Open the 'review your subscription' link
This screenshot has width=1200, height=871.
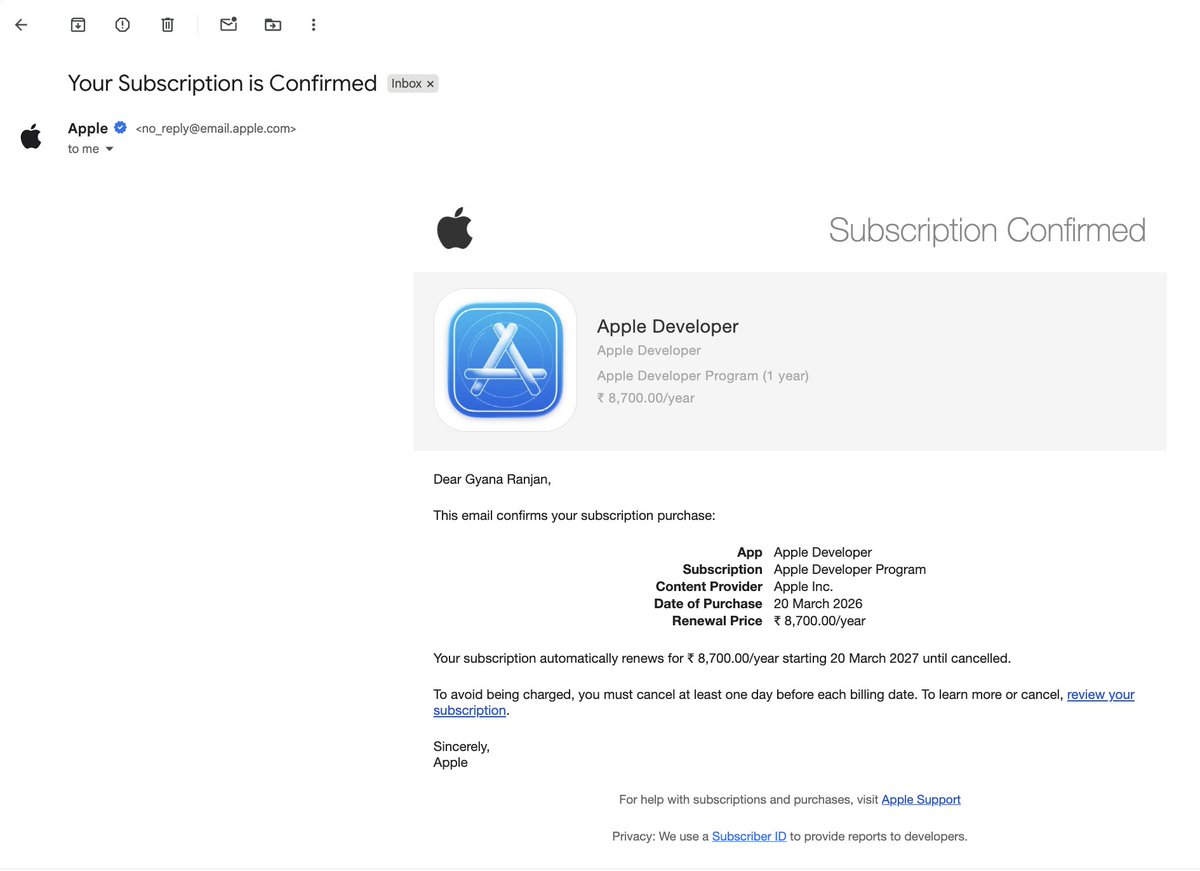click(x=784, y=702)
